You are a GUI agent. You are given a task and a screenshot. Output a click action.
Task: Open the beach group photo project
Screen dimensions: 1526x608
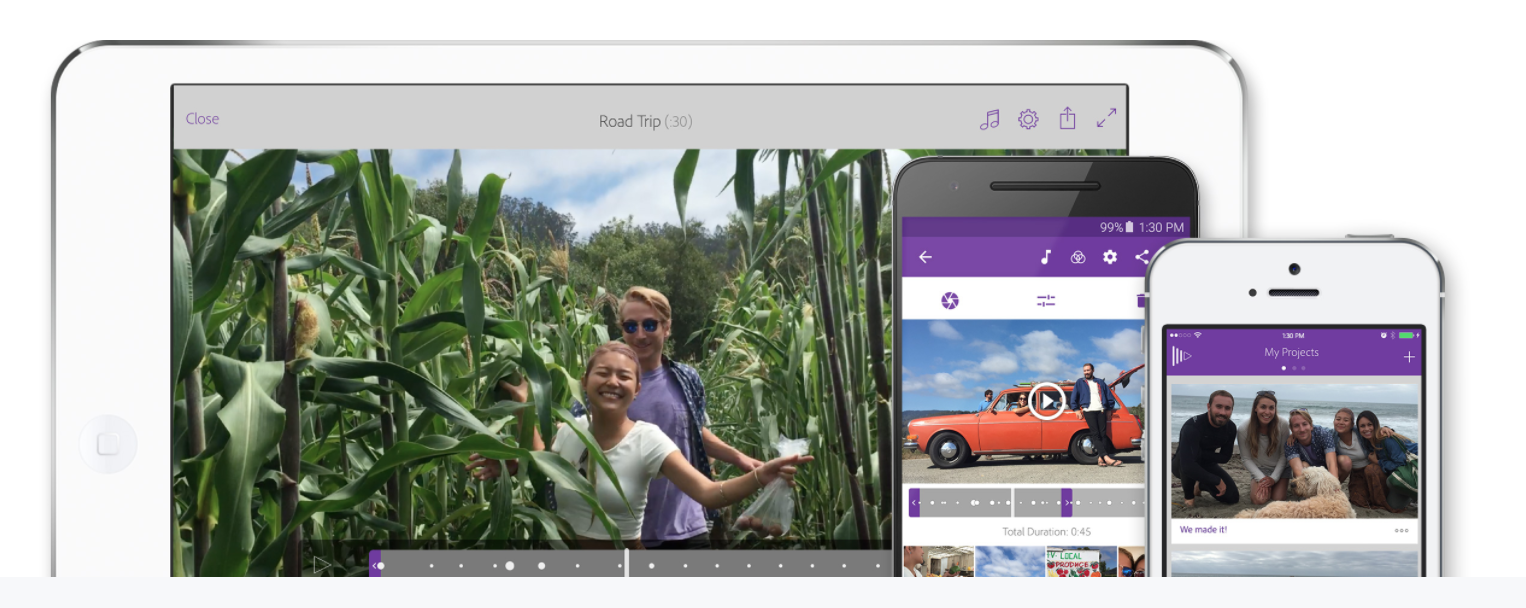(1294, 451)
